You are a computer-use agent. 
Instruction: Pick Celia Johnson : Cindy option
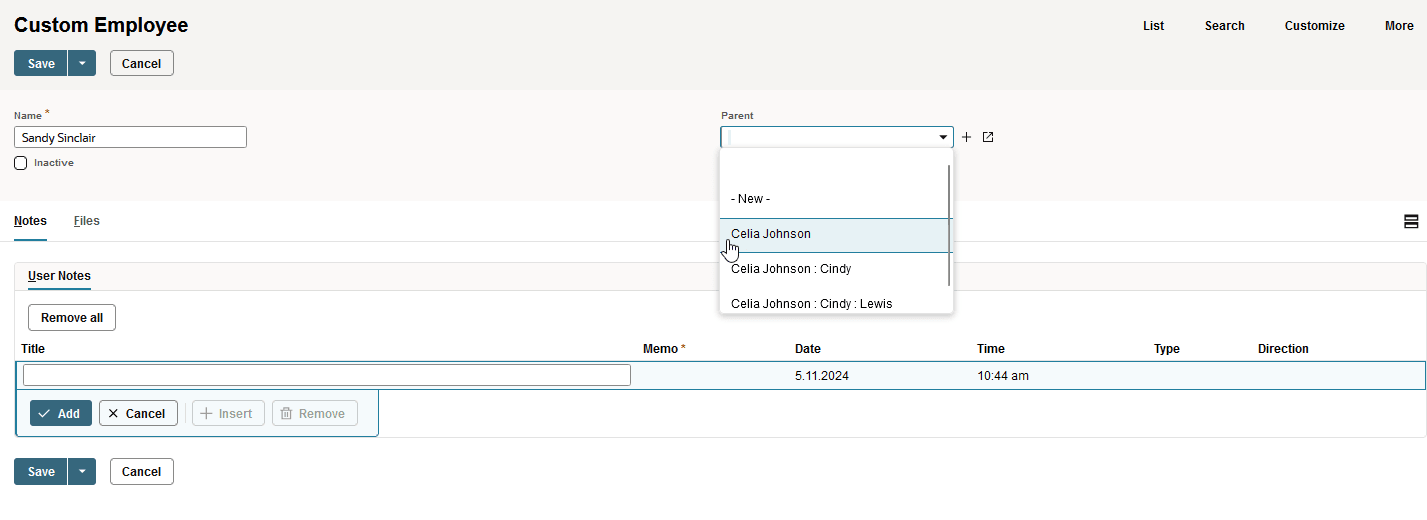[x=836, y=269]
